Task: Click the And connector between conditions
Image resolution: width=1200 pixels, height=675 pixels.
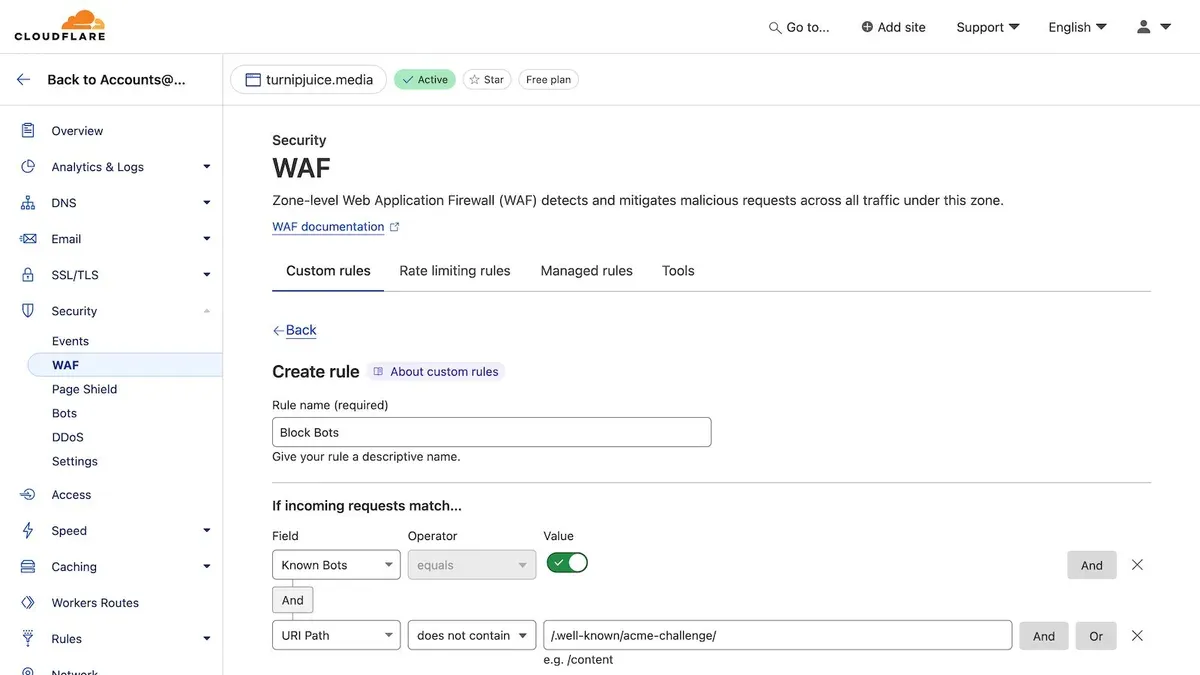Action: tap(293, 600)
